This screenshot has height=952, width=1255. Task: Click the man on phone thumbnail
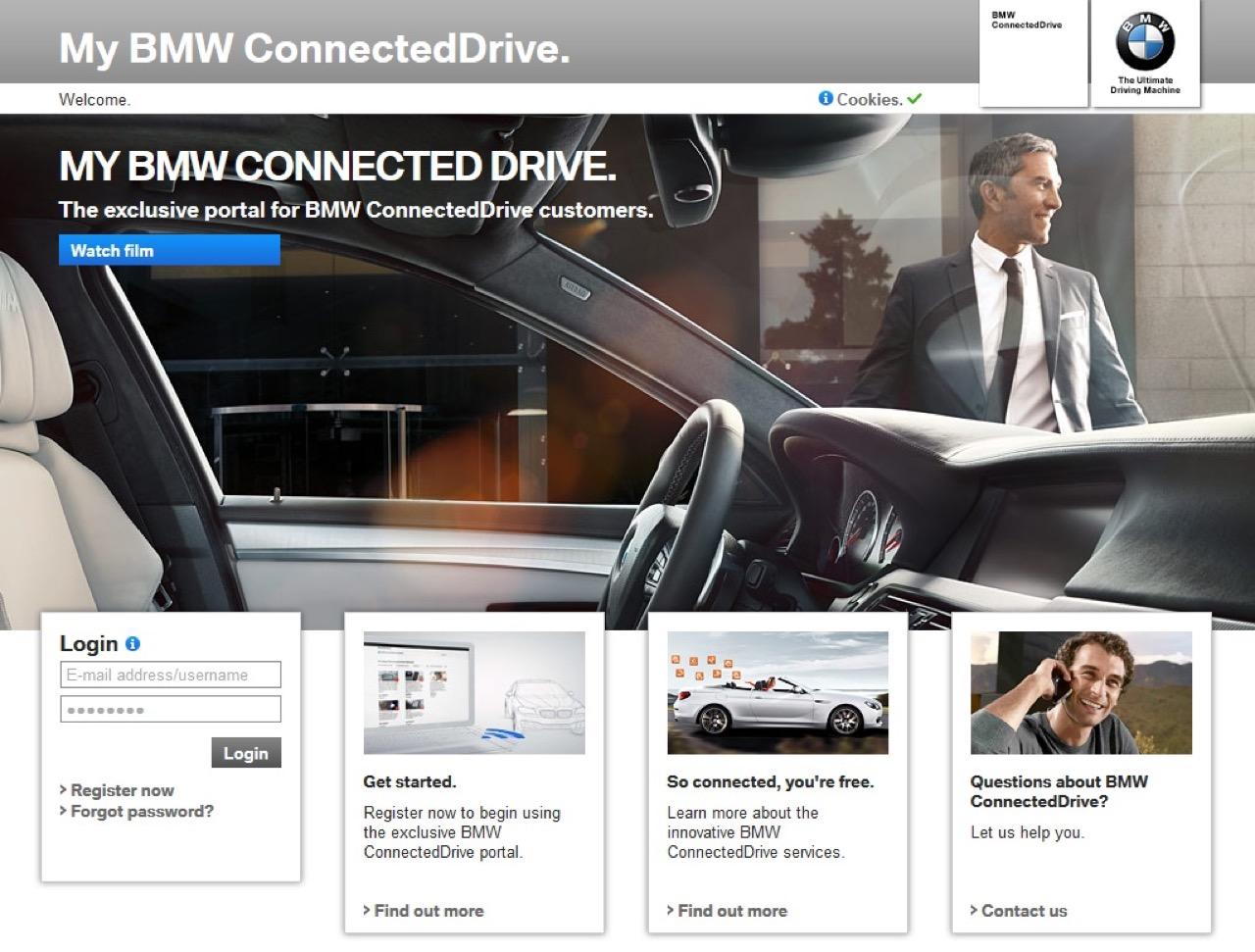[1080, 693]
